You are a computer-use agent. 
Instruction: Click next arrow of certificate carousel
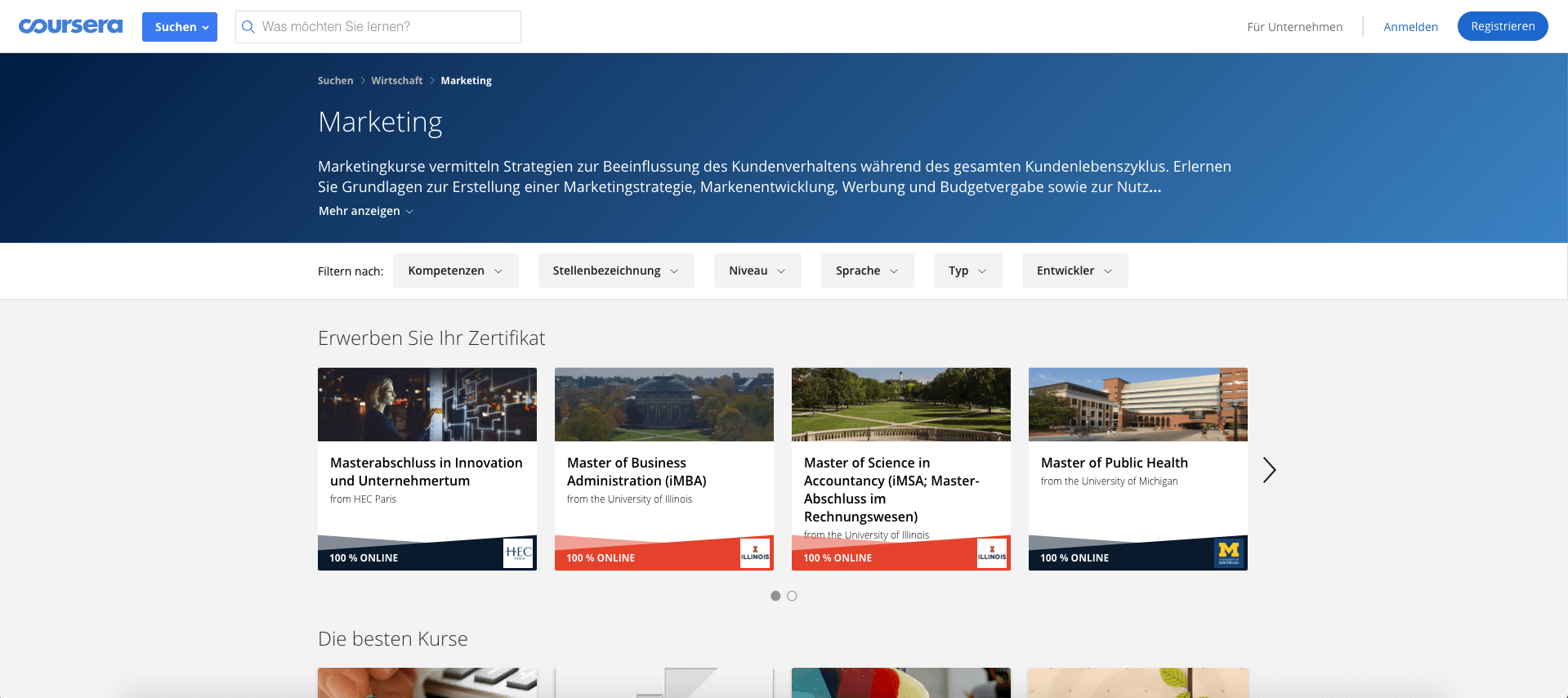(1269, 470)
